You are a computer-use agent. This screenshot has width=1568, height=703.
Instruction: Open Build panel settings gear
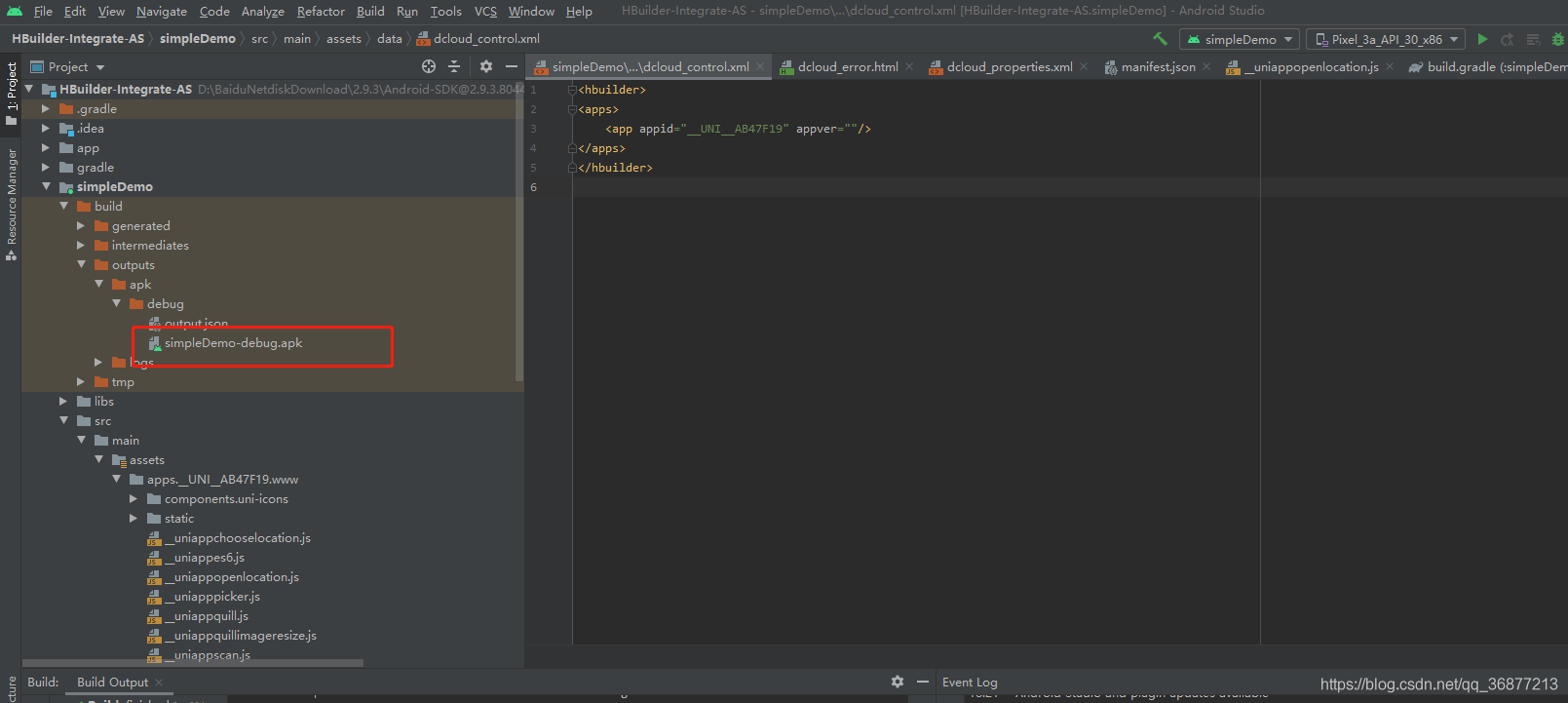coord(898,682)
